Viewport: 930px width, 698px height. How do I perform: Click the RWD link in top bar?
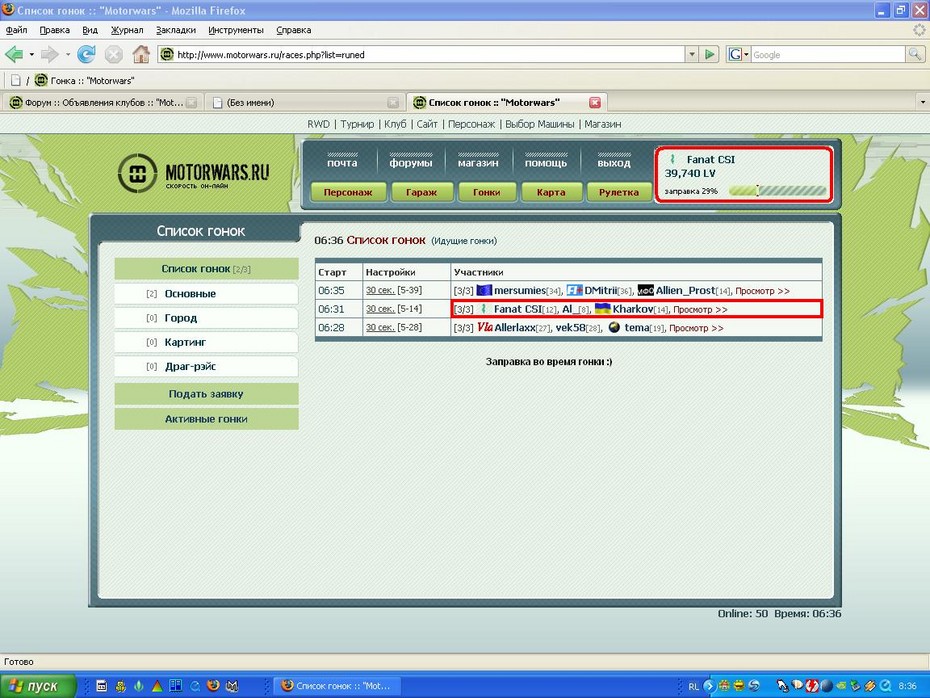(319, 124)
